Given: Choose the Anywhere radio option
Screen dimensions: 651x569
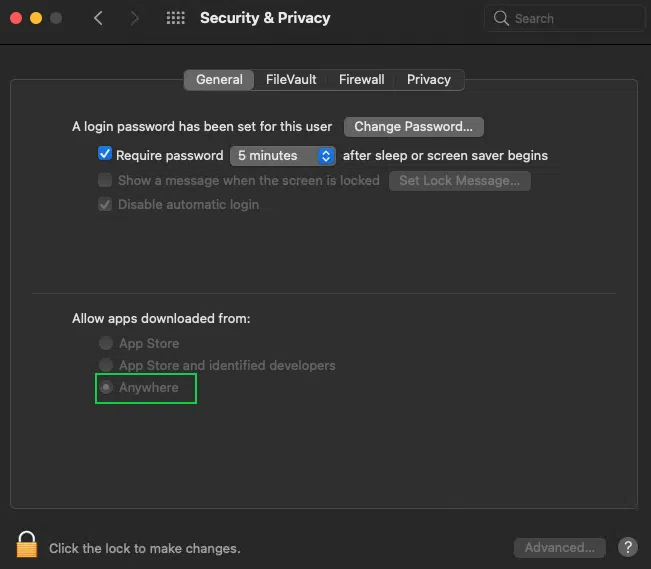Looking at the screenshot, I should (x=106, y=387).
